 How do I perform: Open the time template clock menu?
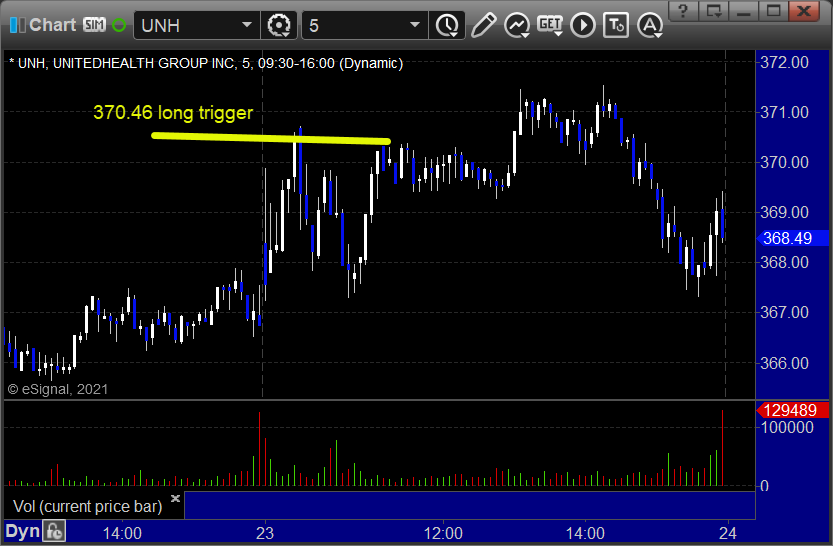click(x=447, y=25)
